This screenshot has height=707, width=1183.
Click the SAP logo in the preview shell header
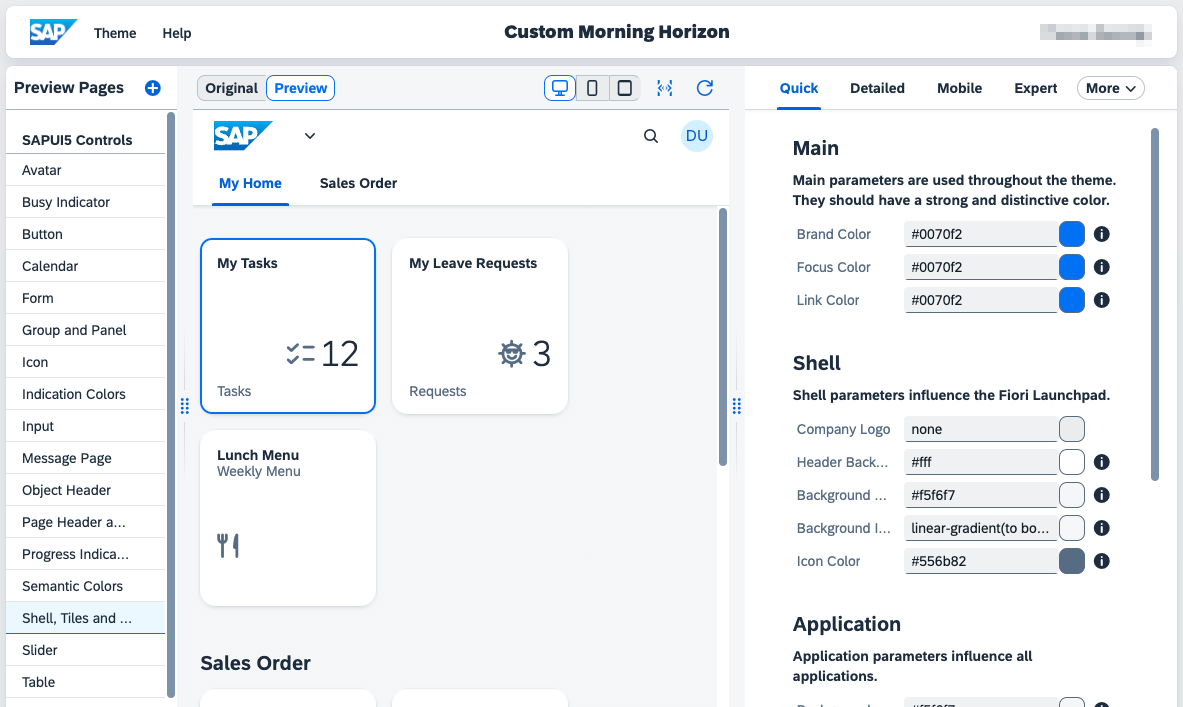[243, 136]
